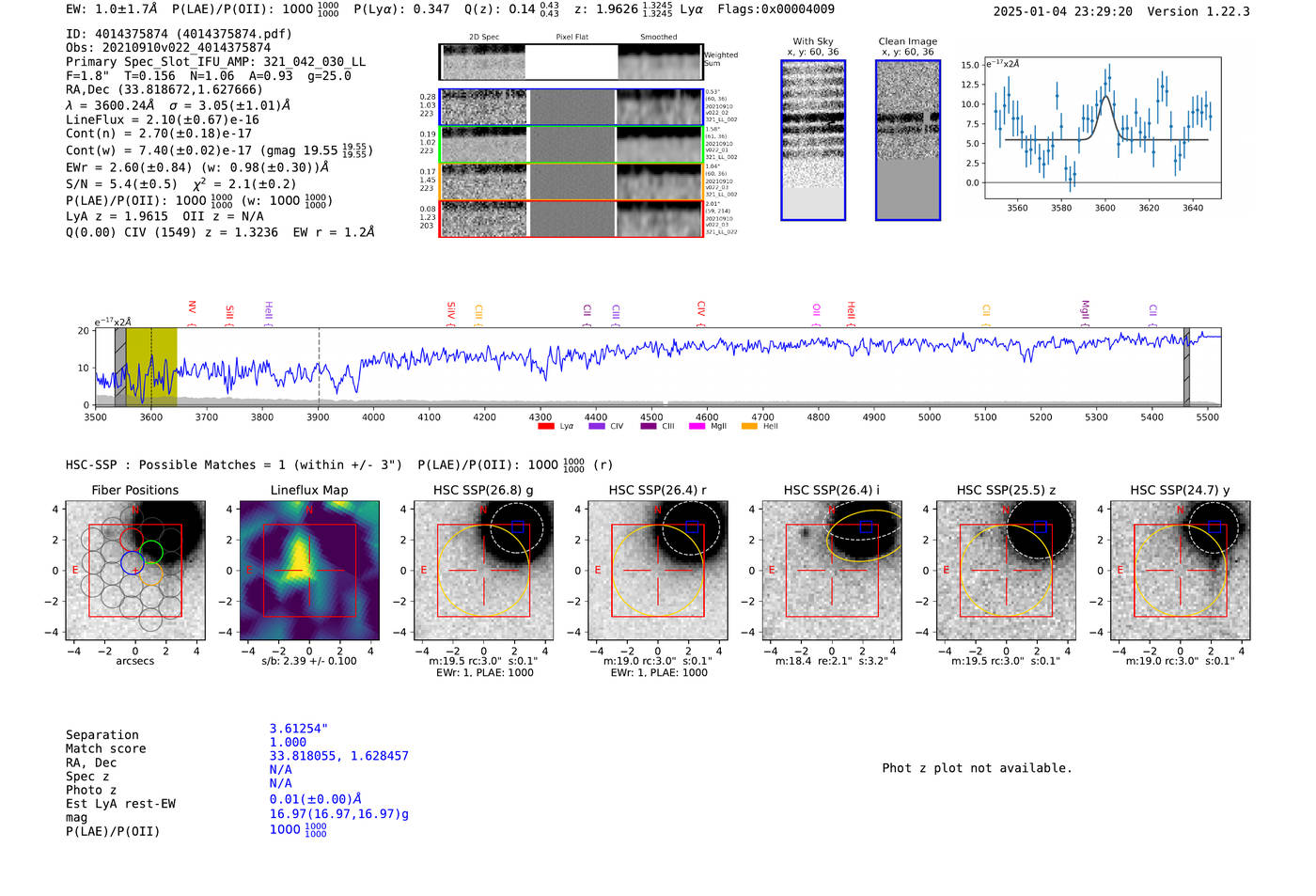Select the HSC SSP(26.8) g cutout
The height and width of the screenshot is (896, 1316).
pos(483,571)
